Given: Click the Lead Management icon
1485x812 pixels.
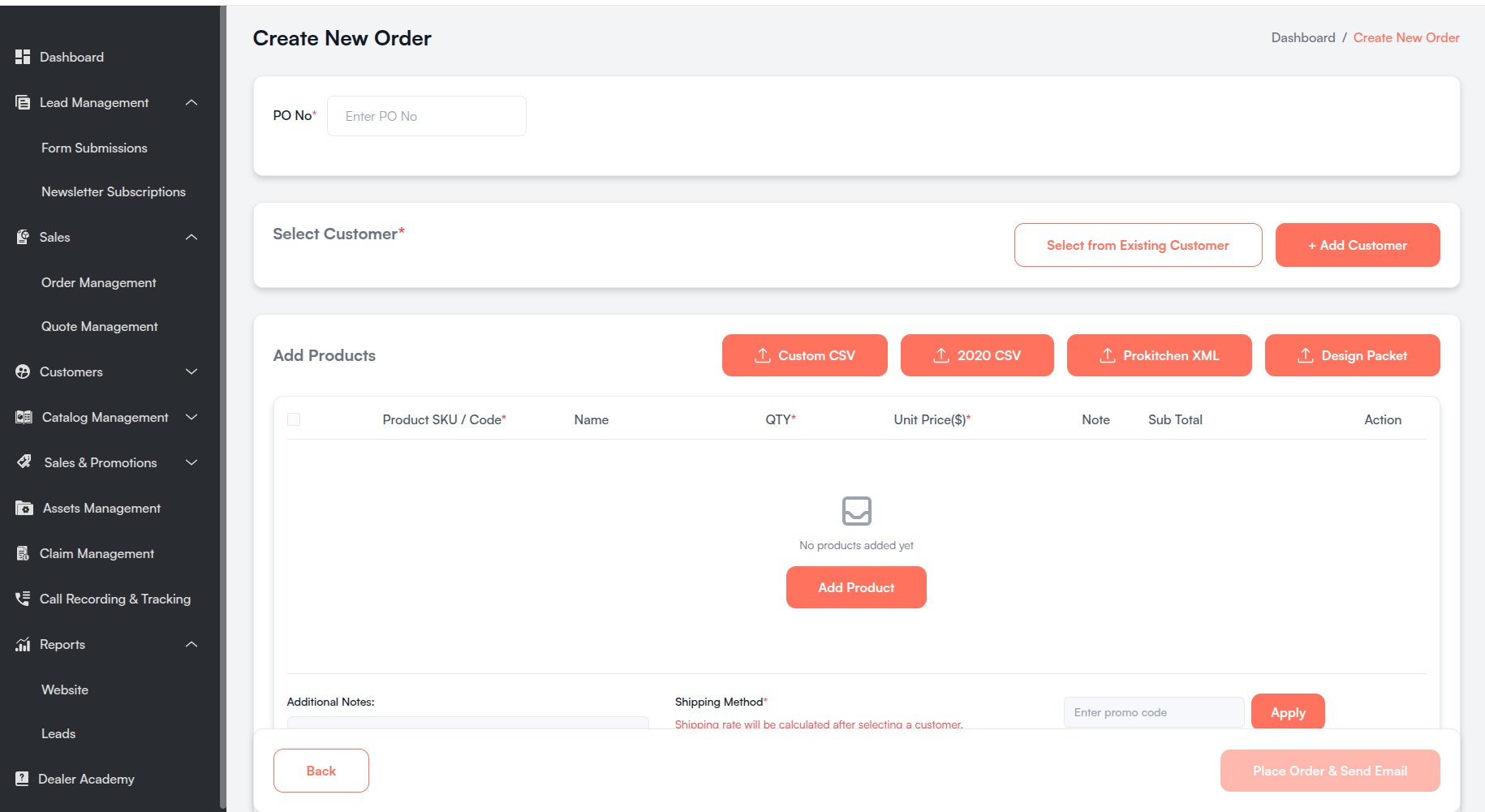Looking at the screenshot, I should tap(23, 102).
